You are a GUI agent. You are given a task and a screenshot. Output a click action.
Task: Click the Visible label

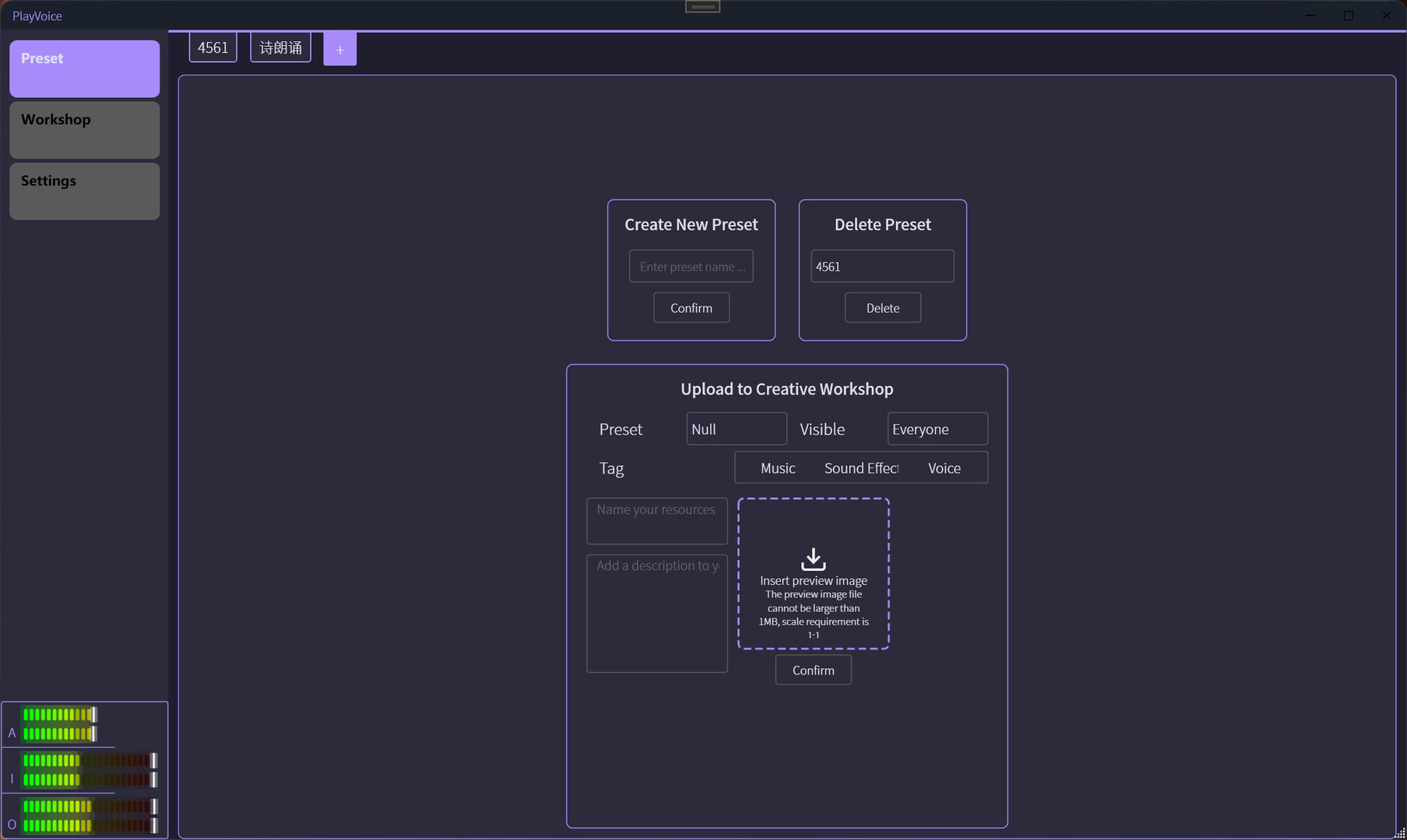(x=822, y=429)
